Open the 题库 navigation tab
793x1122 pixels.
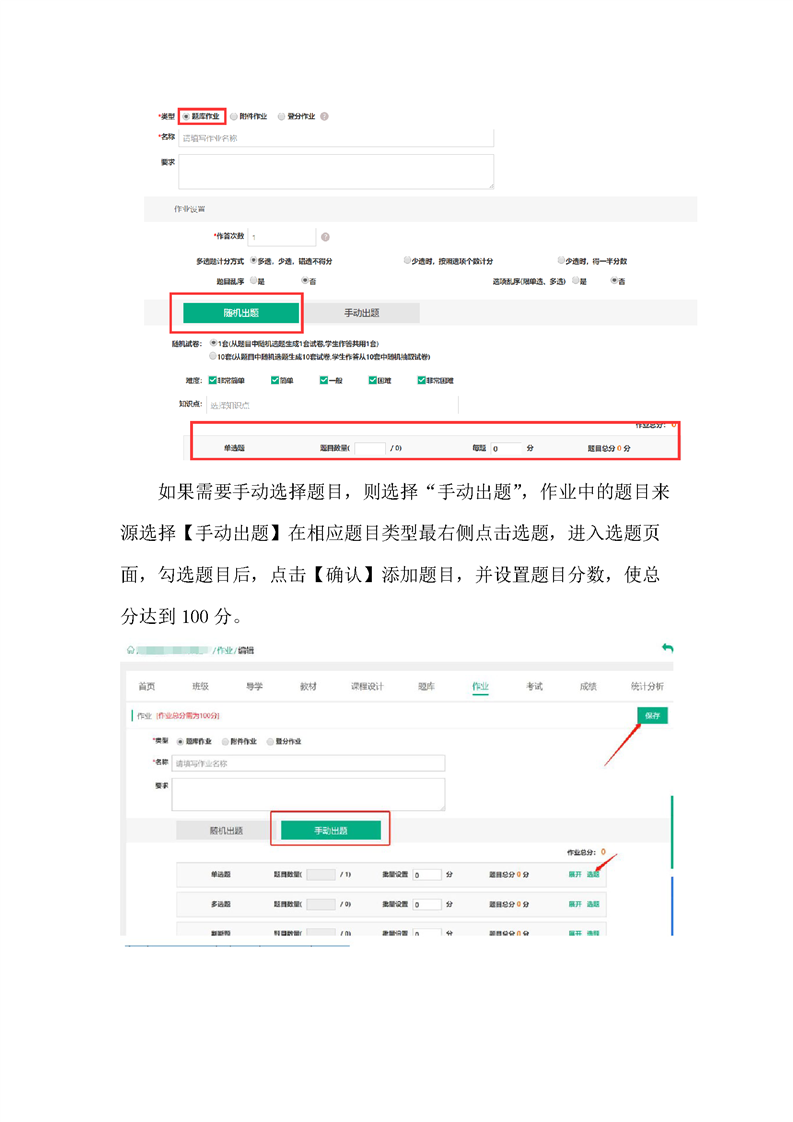coord(426,686)
